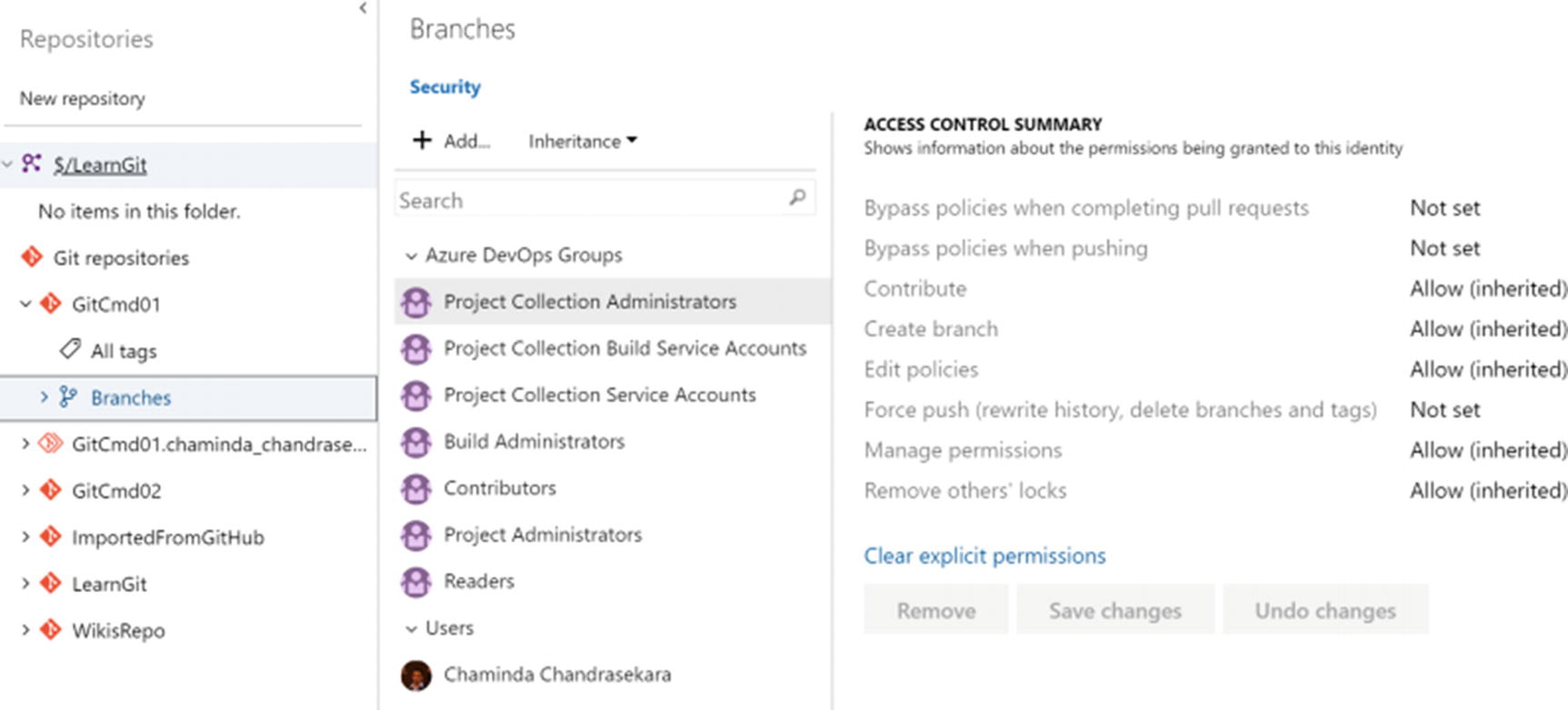Collapse the Repositories side panel
The height and width of the screenshot is (710, 1568).
point(363,8)
